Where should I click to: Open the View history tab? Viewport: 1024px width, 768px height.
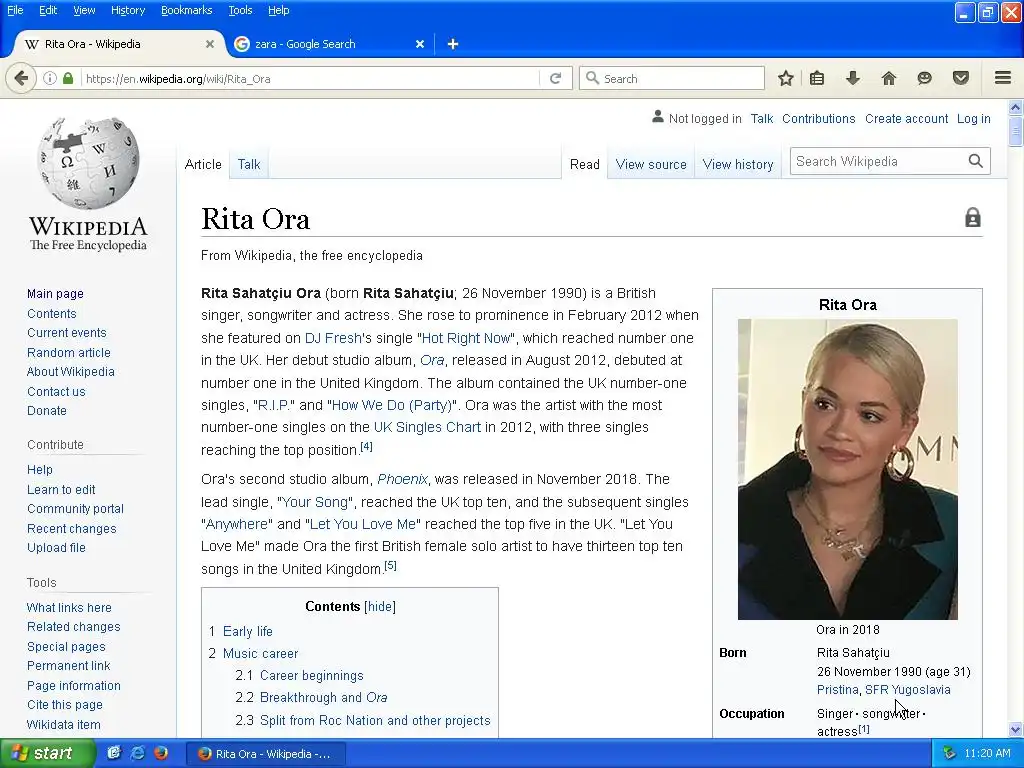click(738, 165)
